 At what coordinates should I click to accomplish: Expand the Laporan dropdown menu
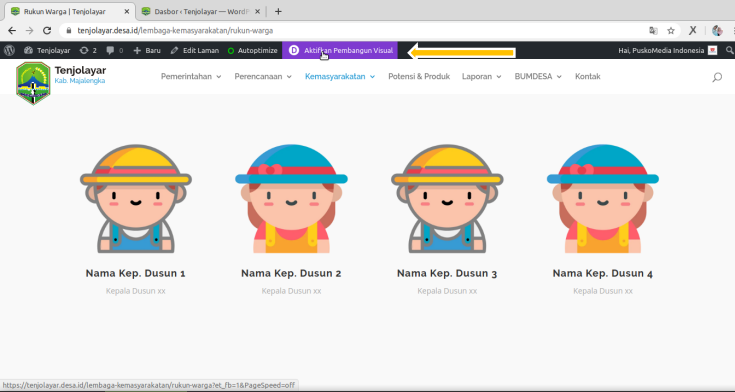(481, 76)
